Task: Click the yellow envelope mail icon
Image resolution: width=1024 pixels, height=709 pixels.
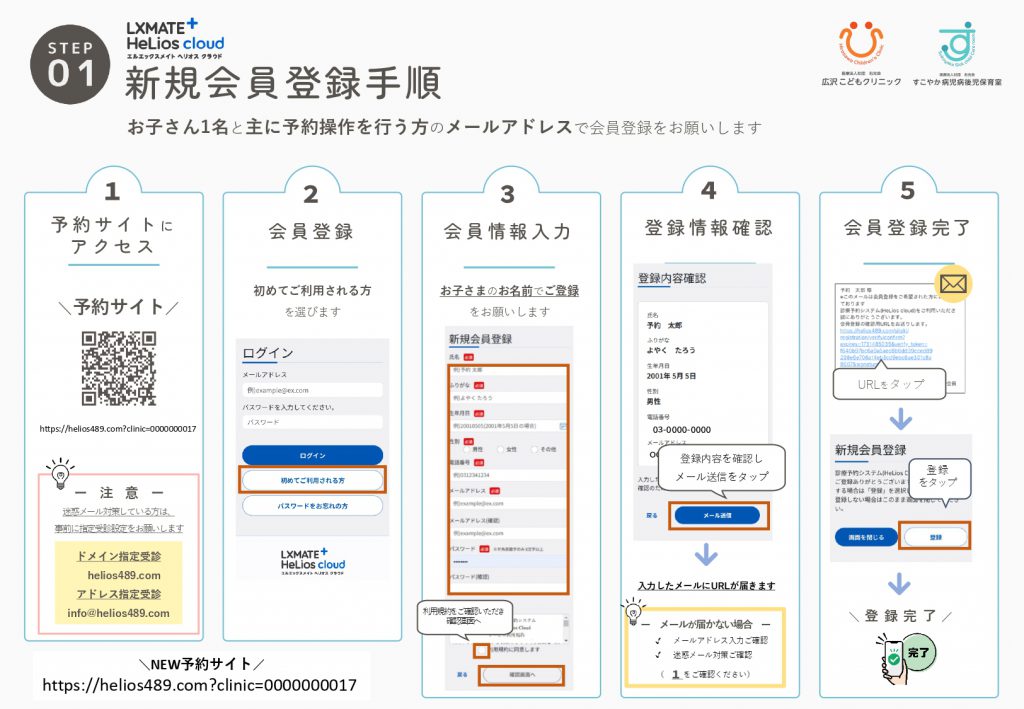Action: point(953,285)
